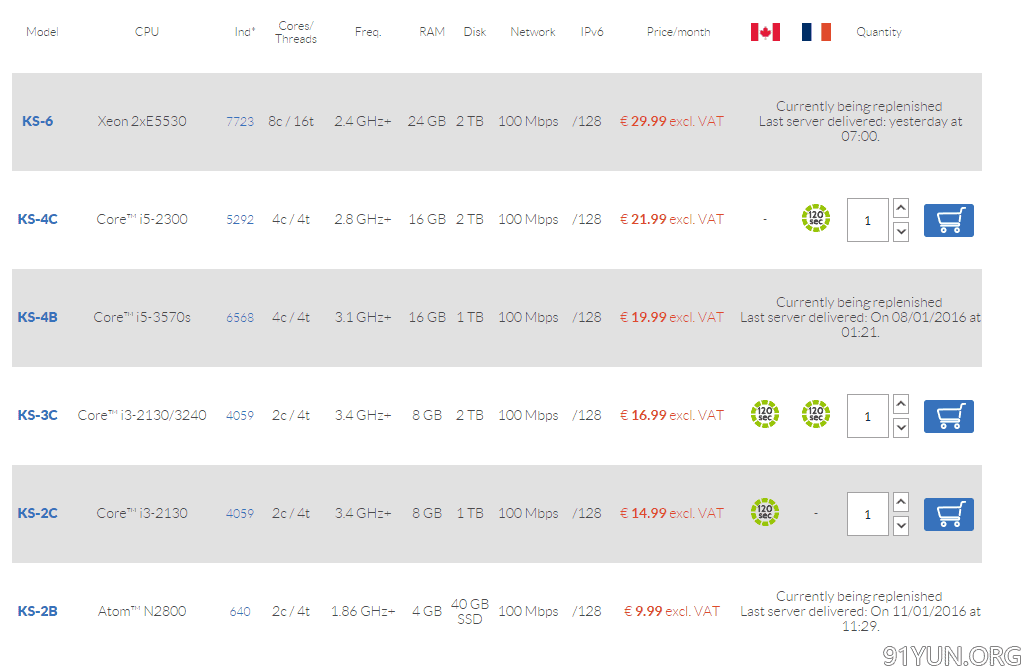Screen dimensions: 1022x669
Task: Increase KS-3C quantity with up arrow
Action: pyautogui.click(x=901, y=404)
